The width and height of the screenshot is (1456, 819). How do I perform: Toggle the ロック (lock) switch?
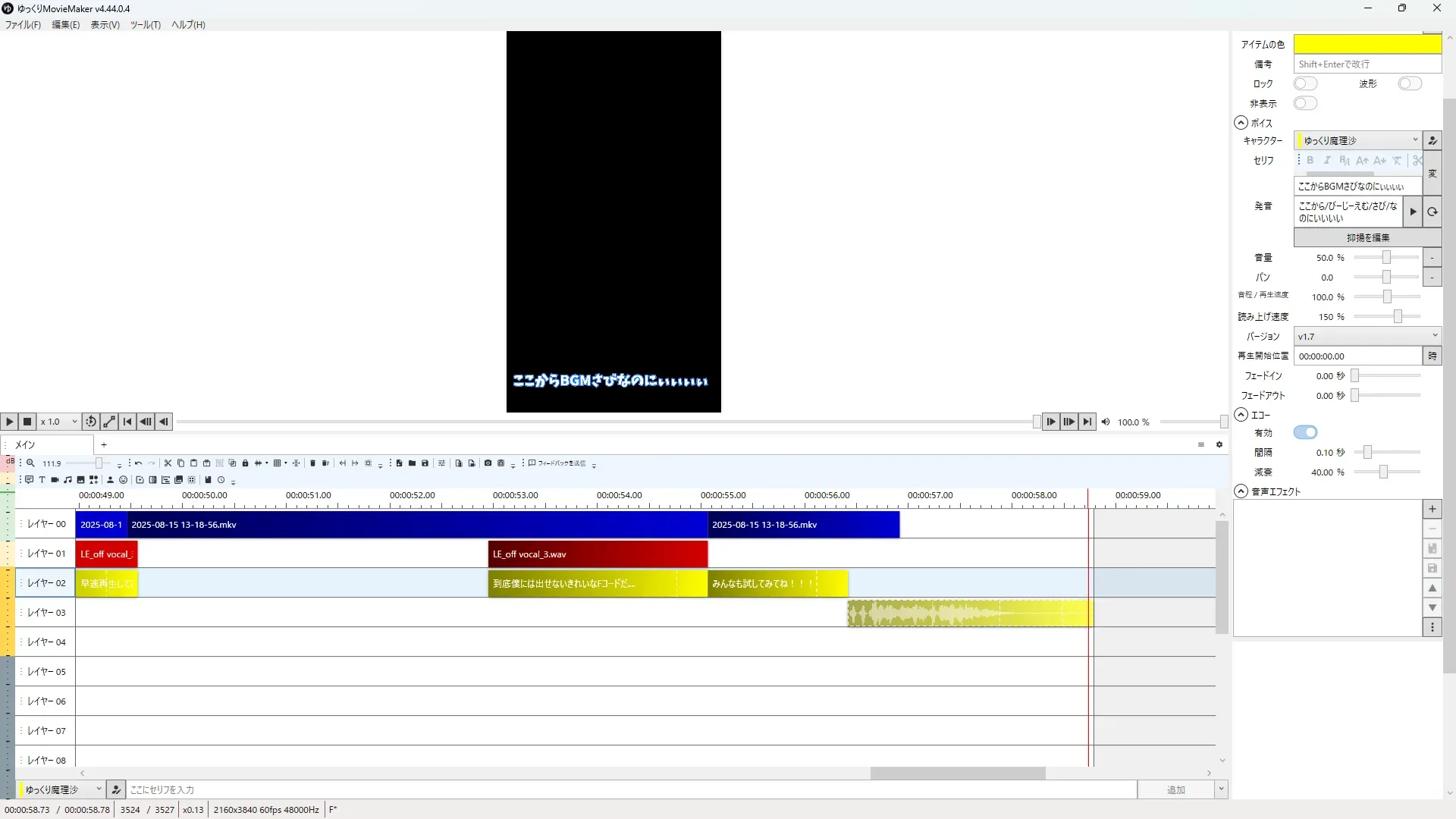[x=1305, y=83]
